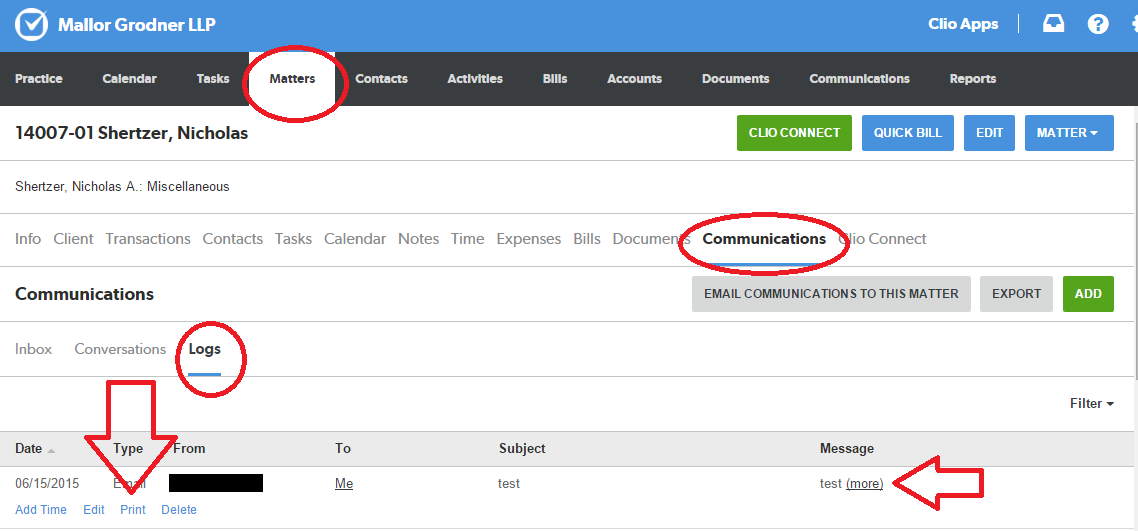Open the Documents item in top navigation
Viewport: 1138px width, 531px height.
[x=735, y=79]
